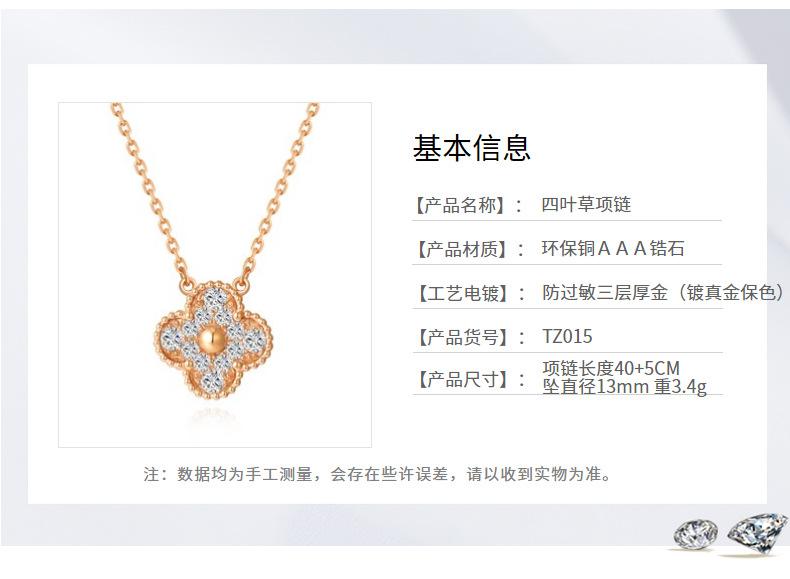Click the measurement note at bottom
This screenshot has height=579, width=790.
[378, 474]
